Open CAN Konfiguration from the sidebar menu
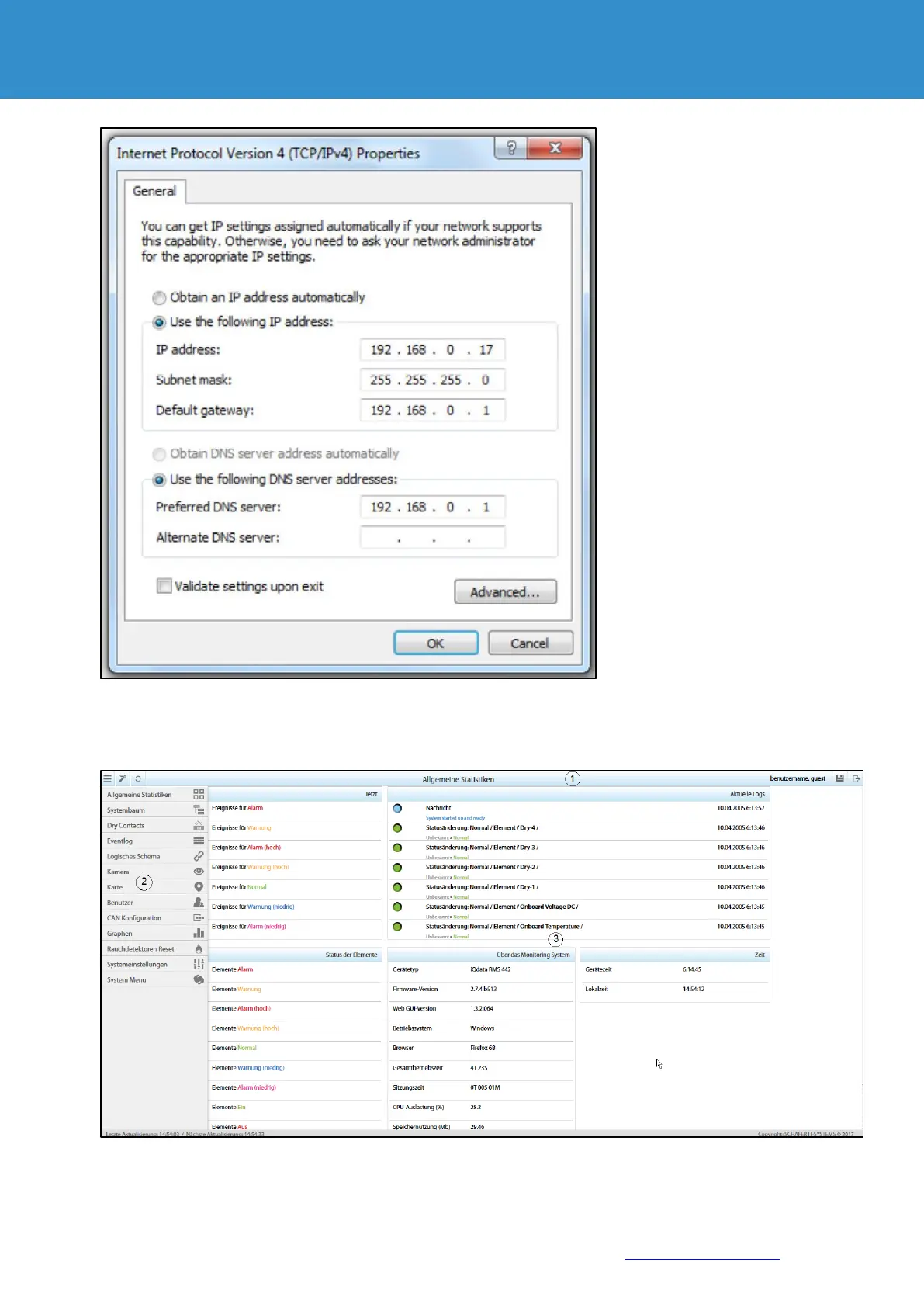This screenshot has width=924, height=1307. (155, 918)
